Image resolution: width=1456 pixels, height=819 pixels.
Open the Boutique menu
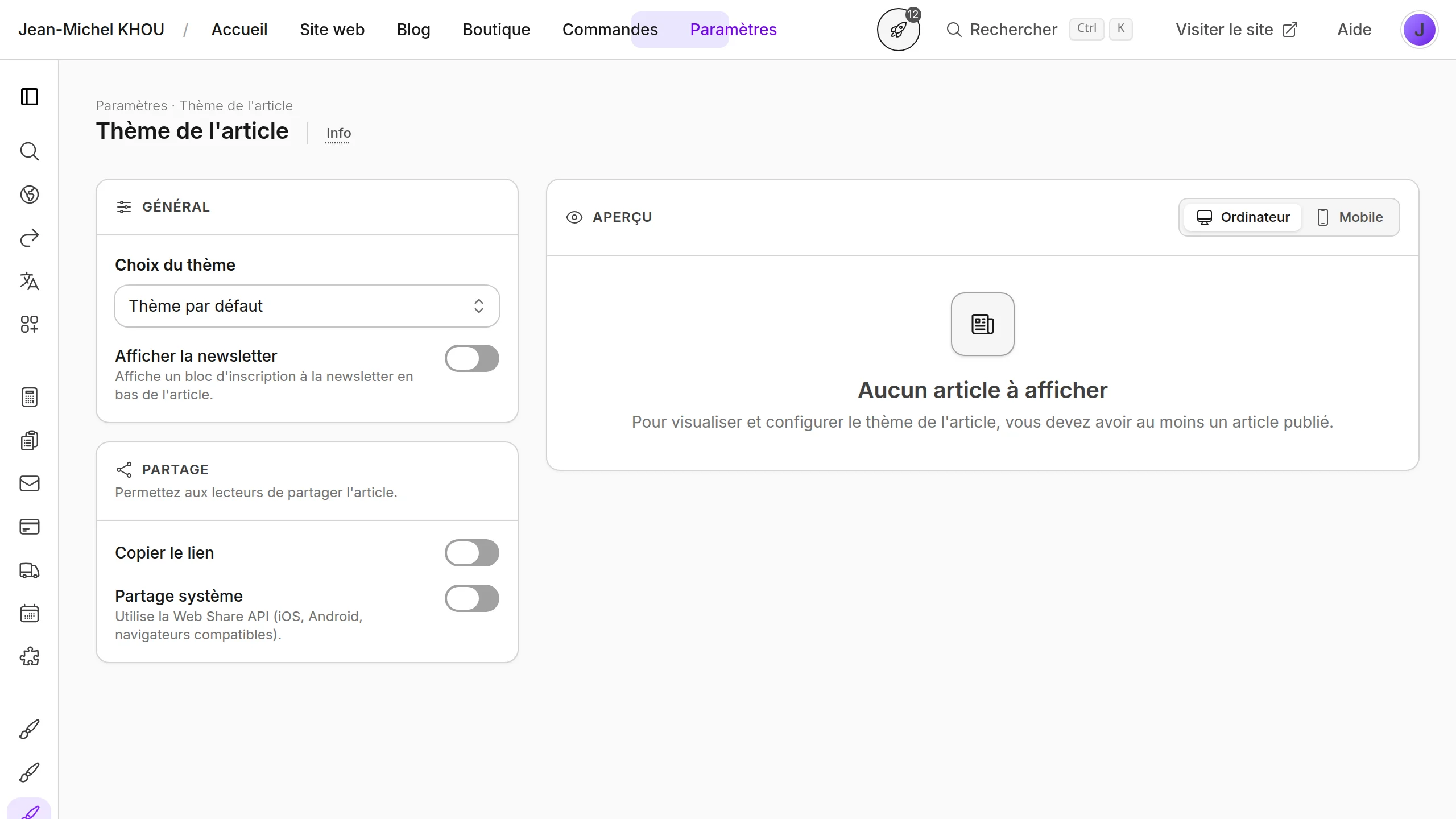[x=497, y=30]
